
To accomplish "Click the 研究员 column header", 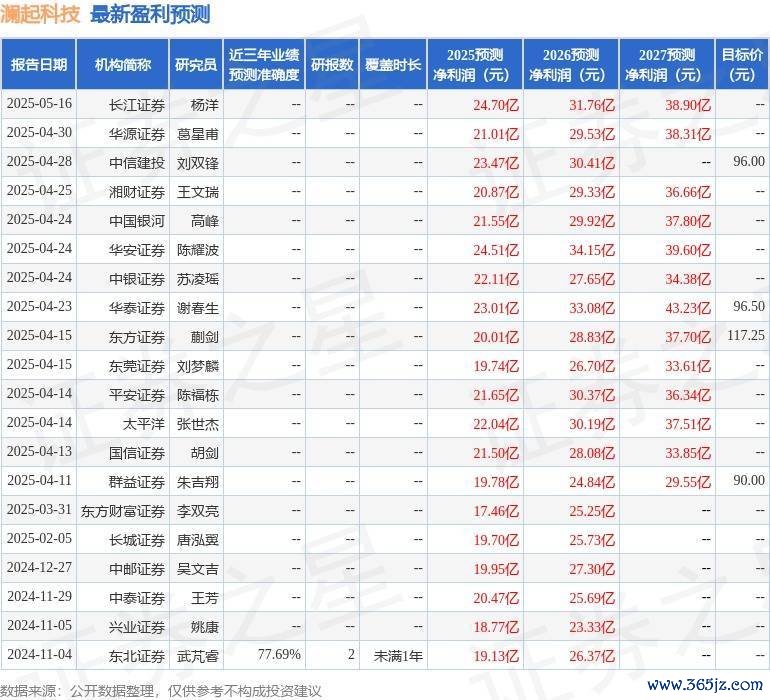I will click(x=196, y=64).
